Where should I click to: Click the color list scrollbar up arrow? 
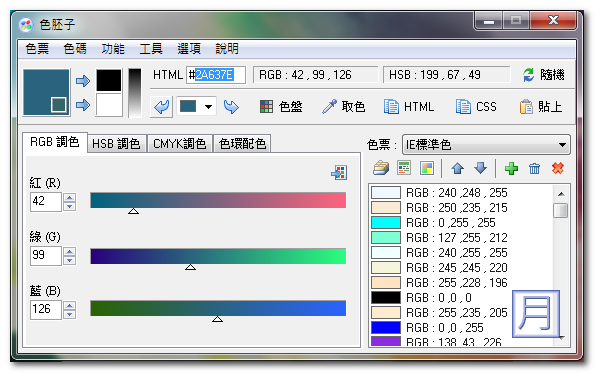click(561, 194)
